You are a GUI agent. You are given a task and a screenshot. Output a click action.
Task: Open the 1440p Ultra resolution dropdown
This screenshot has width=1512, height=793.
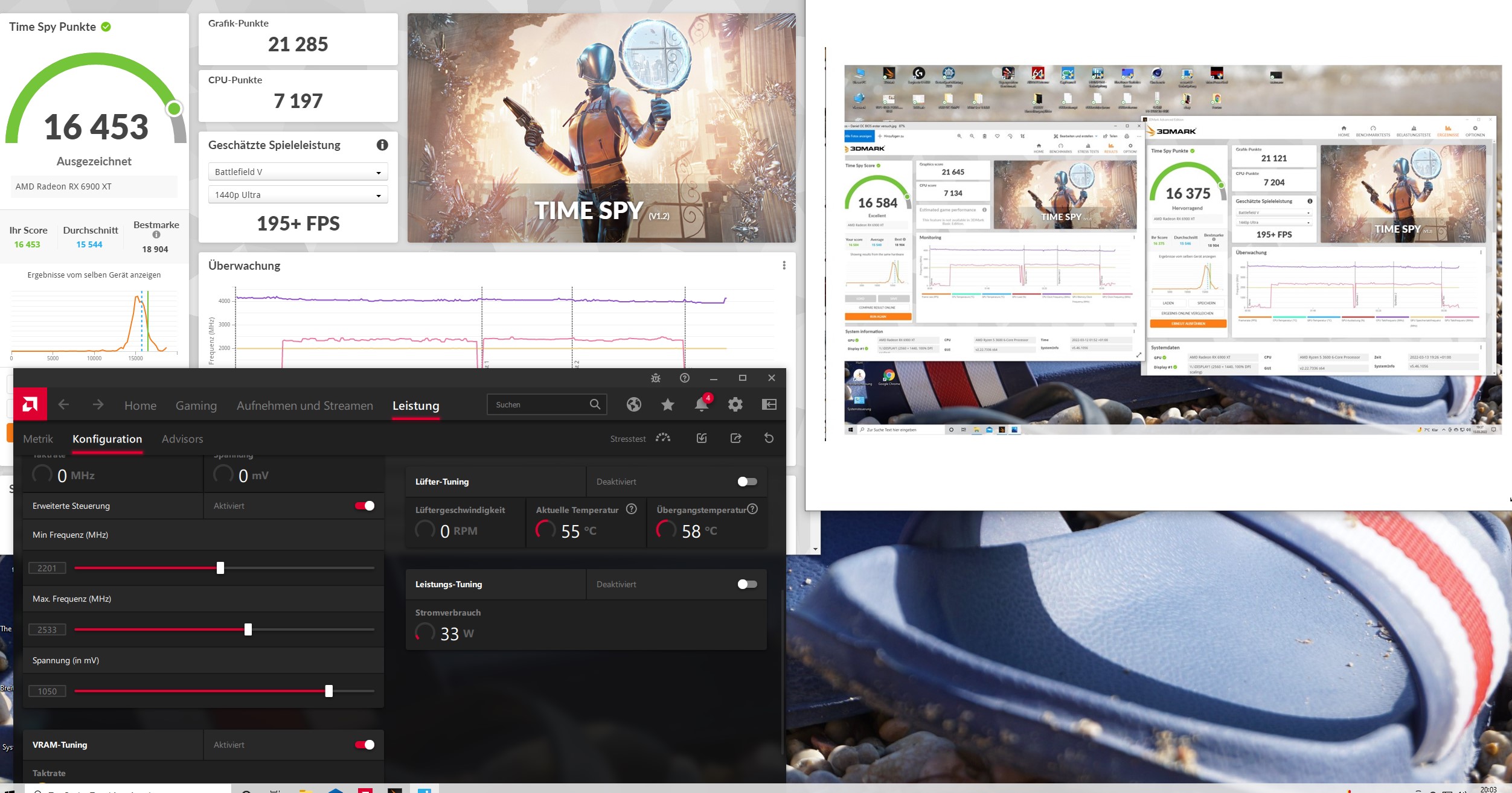coord(298,195)
